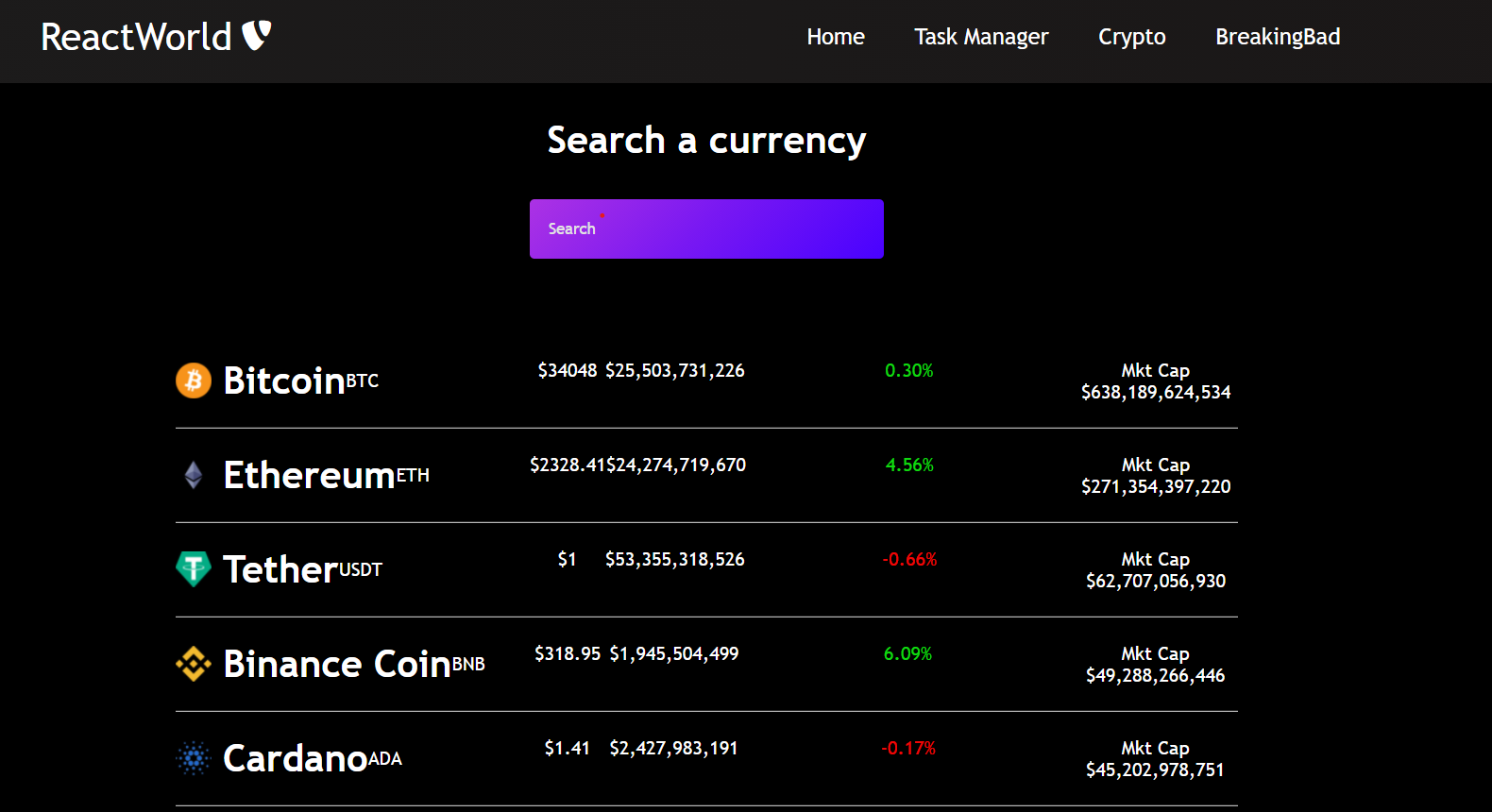Navigate to the BreakingBad page
This screenshot has height=812, width=1492.
[1278, 37]
